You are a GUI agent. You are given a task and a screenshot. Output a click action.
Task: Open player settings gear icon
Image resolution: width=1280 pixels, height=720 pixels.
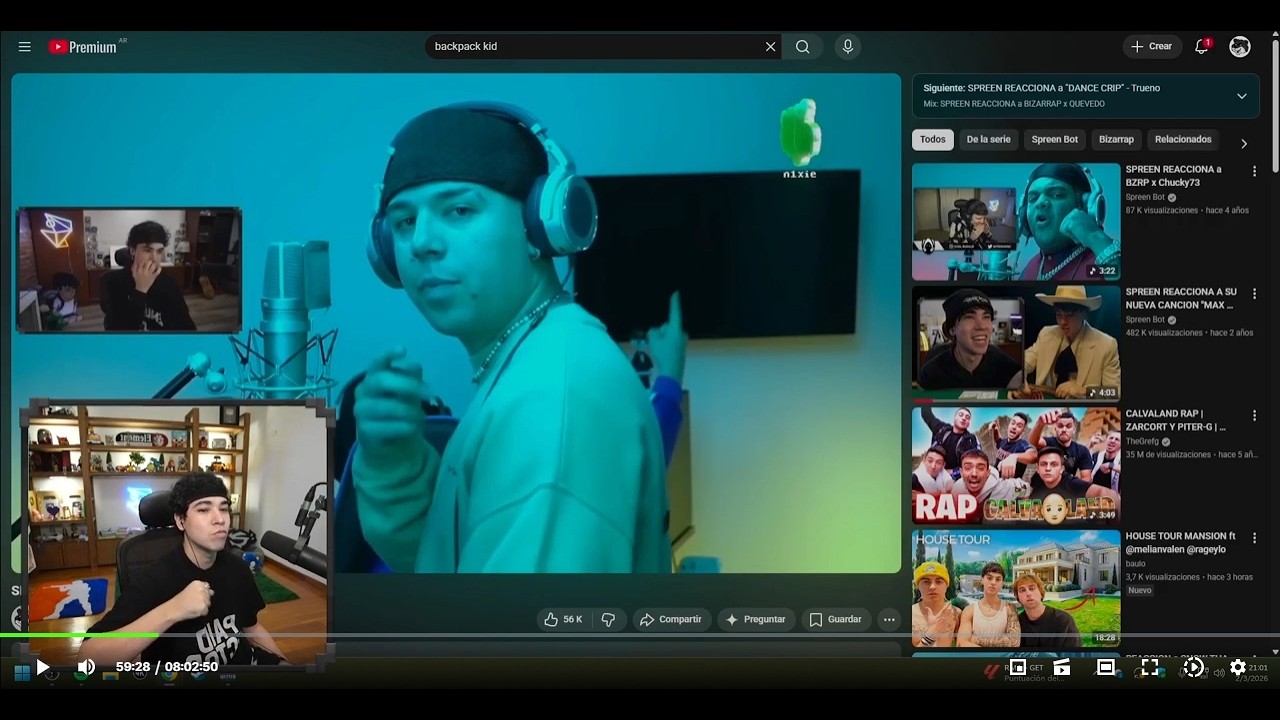click(1238, 667)
